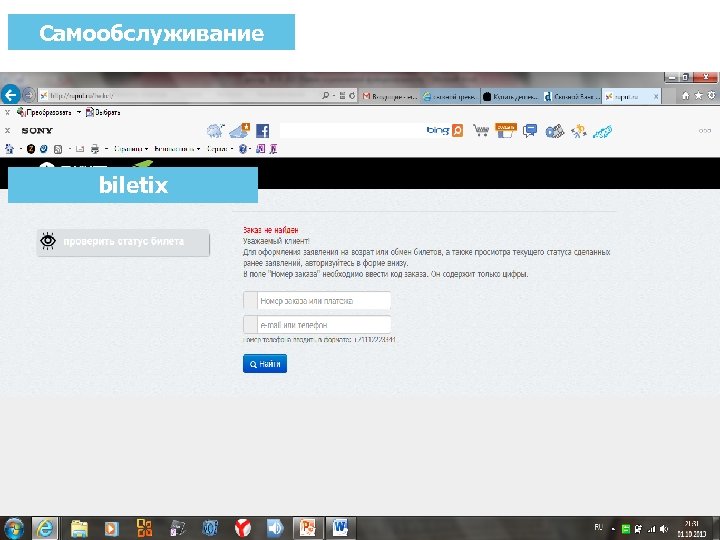Image resolution: width=720 pixels, height=540 pixels.
Task: Open the Безопасность dropdown menu
Action: (177, 149)
